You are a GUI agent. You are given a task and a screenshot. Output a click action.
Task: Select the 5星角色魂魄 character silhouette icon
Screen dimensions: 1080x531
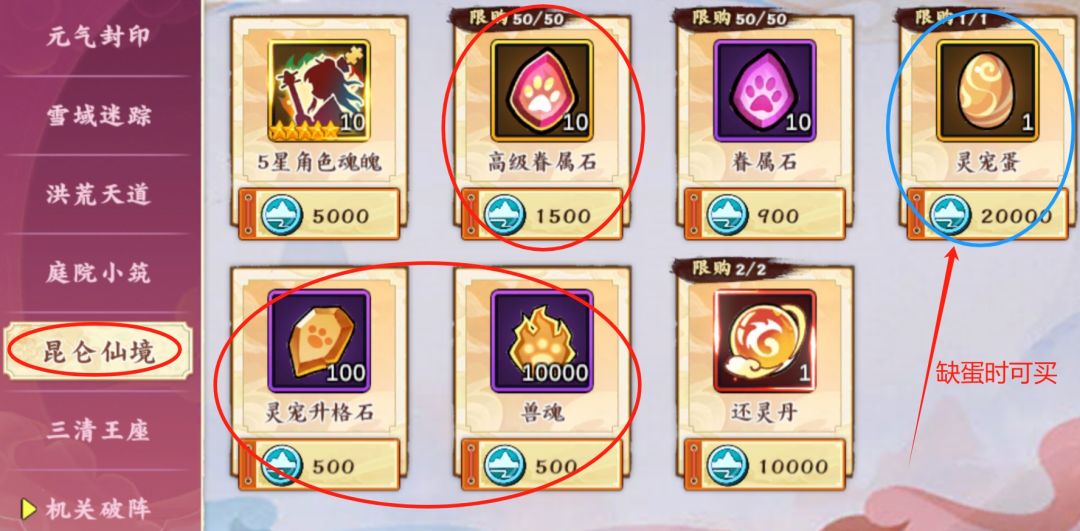tap(319, 90)
